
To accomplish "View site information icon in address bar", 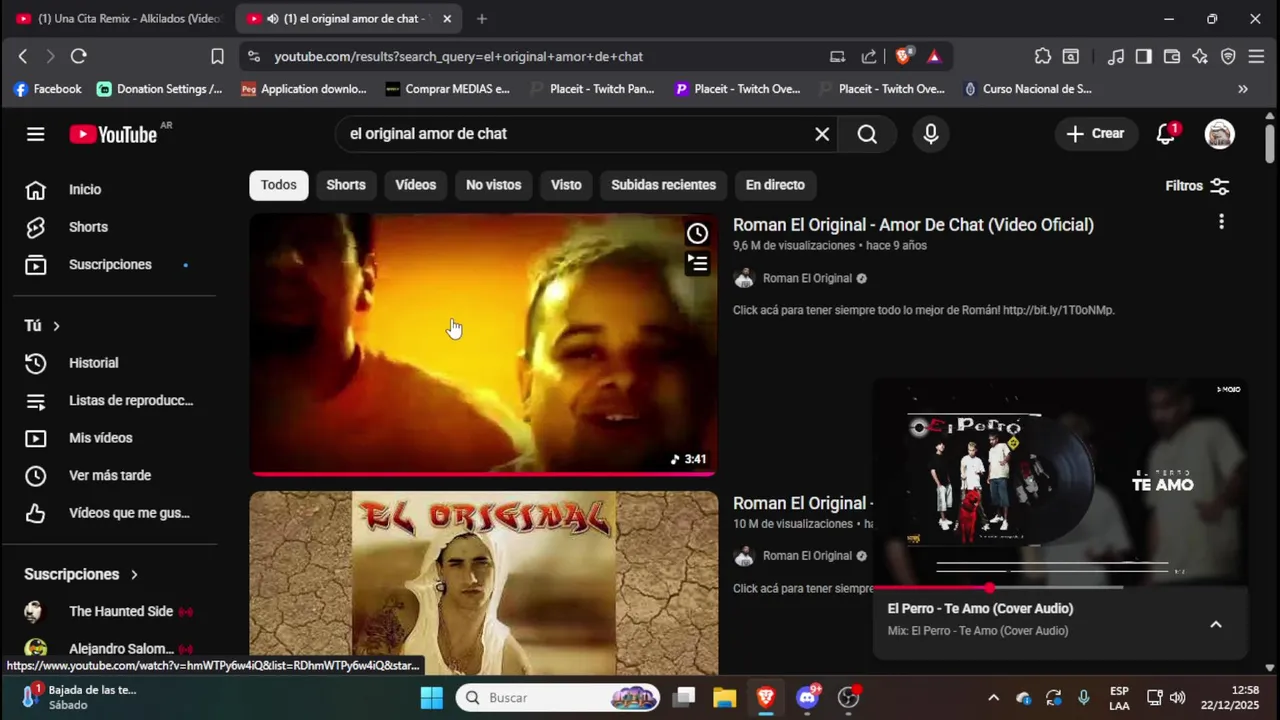I will 254,57.
